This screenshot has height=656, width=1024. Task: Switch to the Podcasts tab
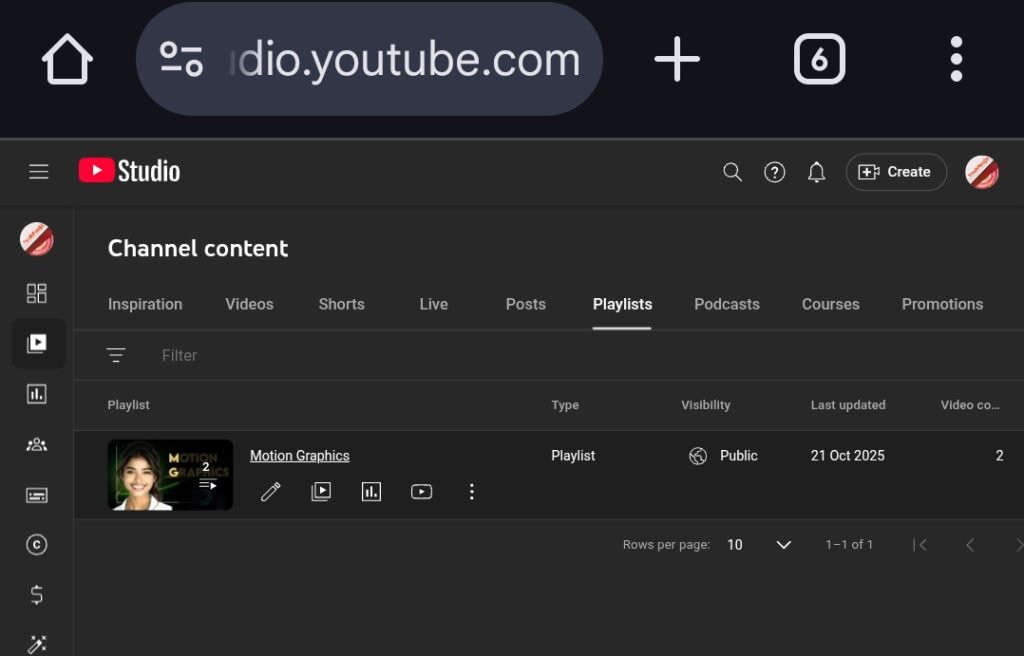tap(727, 304)
